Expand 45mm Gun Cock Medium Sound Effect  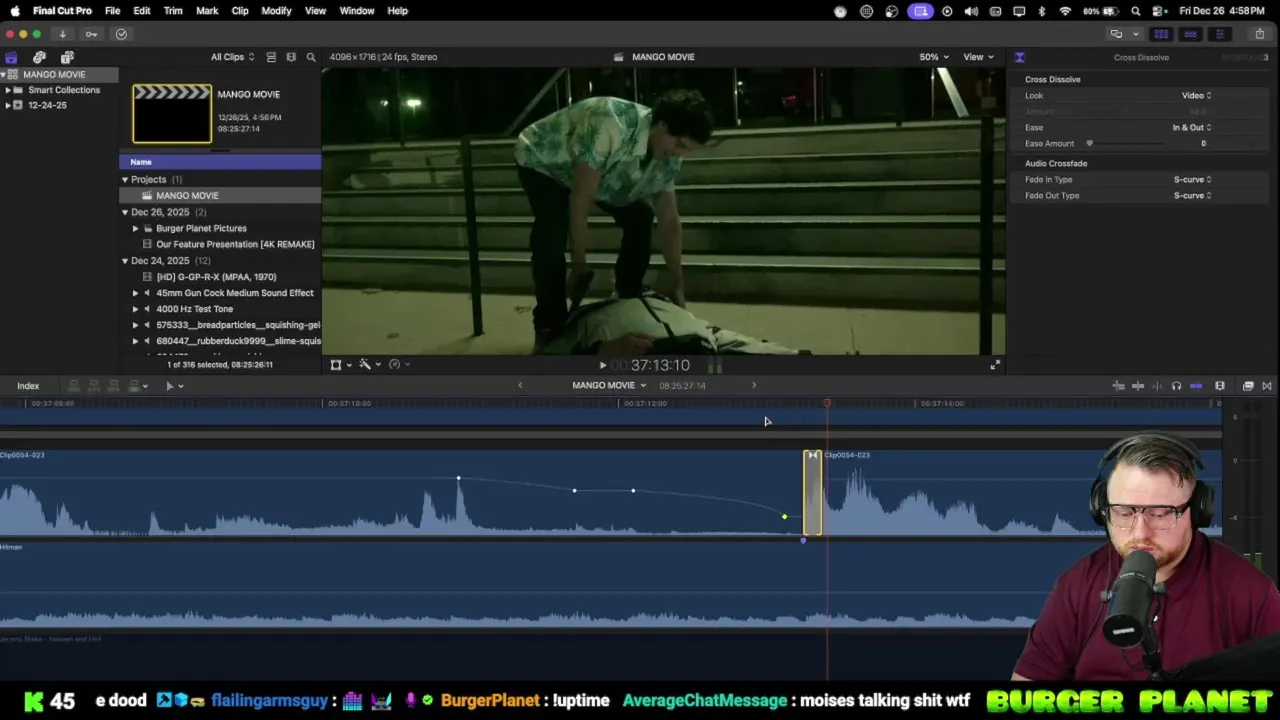coord(136,293)
